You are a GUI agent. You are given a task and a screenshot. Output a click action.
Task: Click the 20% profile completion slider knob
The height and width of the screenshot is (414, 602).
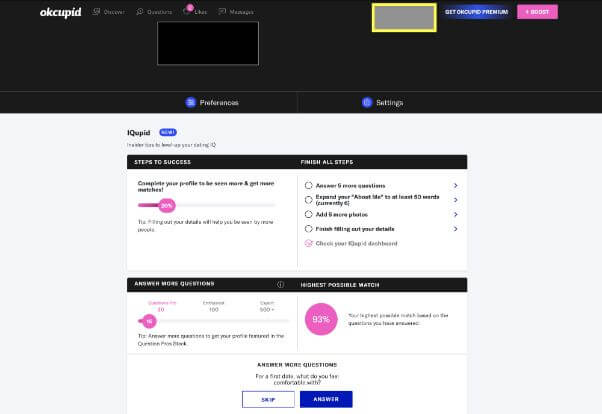[x=167, y=205]
